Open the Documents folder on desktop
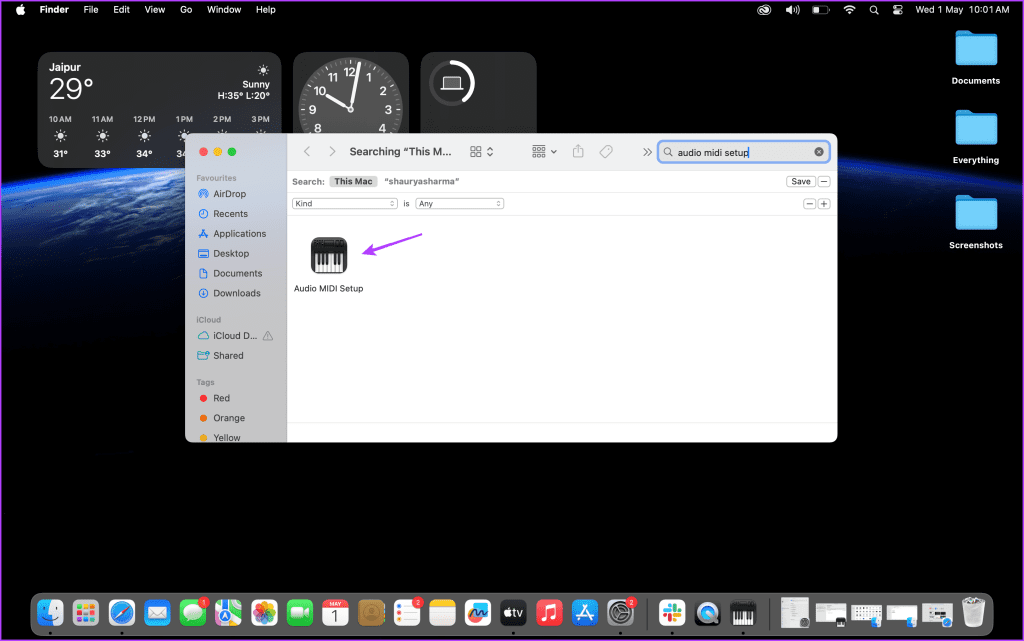 coord(976,57)
